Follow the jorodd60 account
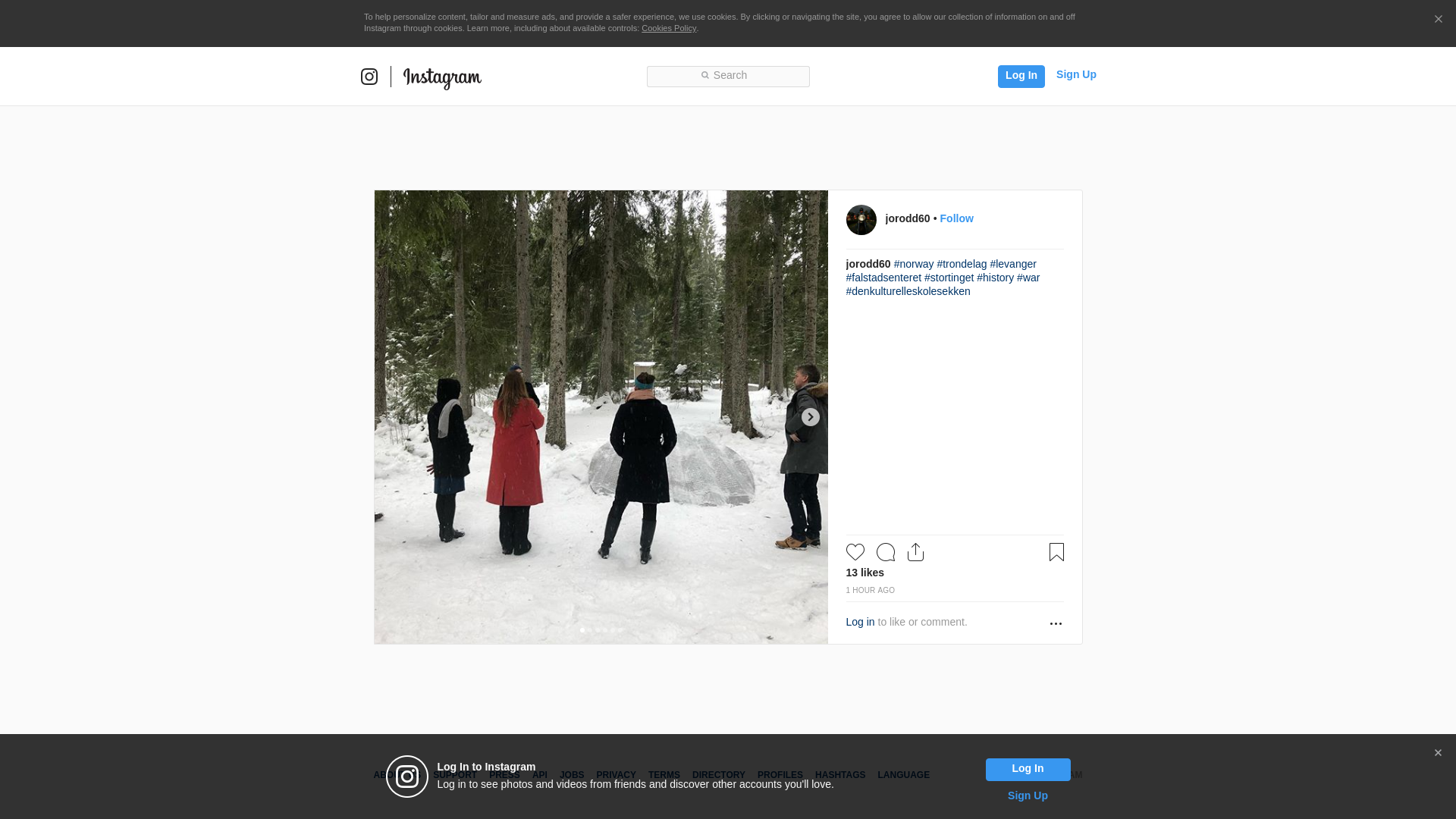Screen dimensions: 1456x819 pos(956,218)
